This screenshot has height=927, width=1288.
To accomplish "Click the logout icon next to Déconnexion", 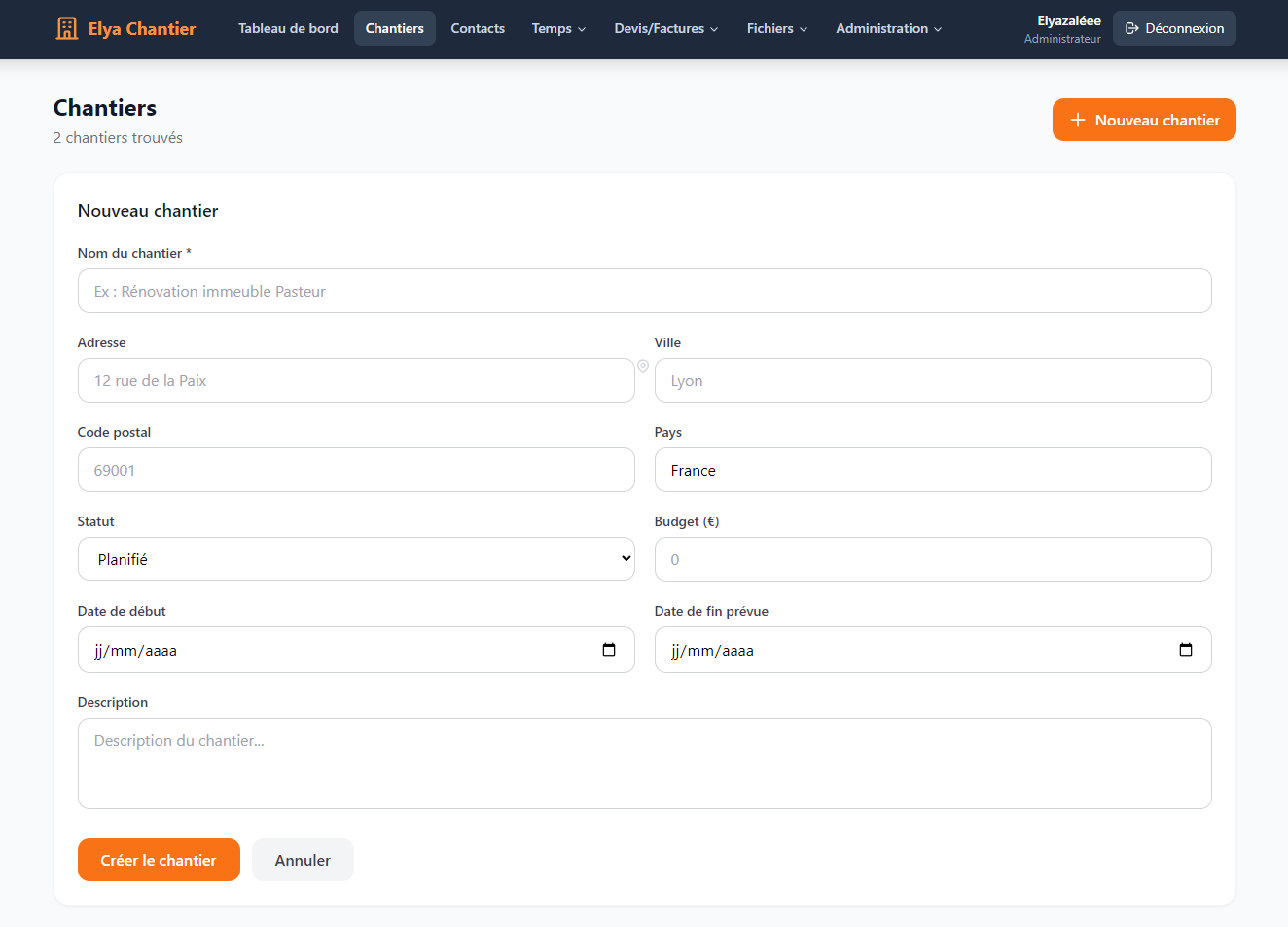I will [1131, 28].
